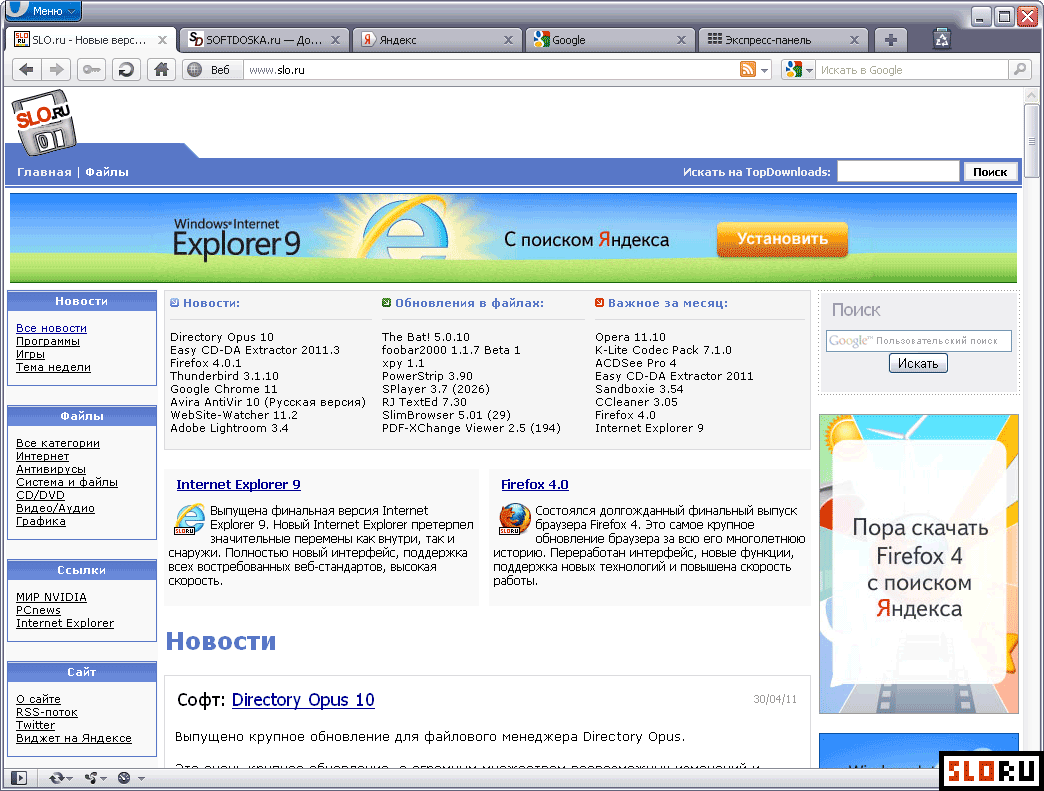The image size is (1044, 791).
Task: Close the Яндекс tab
Action: click(x=508, y=40)
